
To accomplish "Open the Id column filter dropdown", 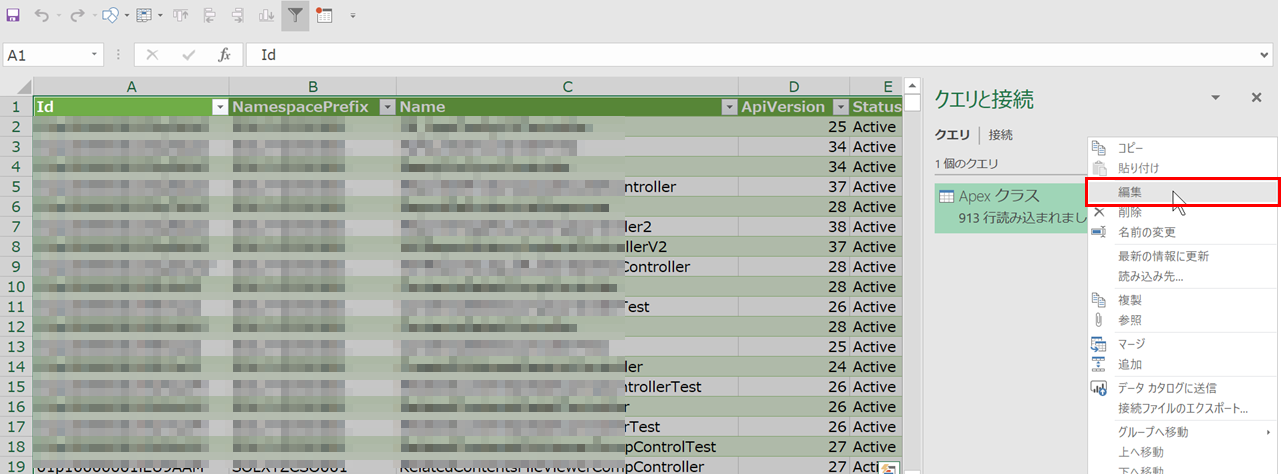I will point(220,107).
